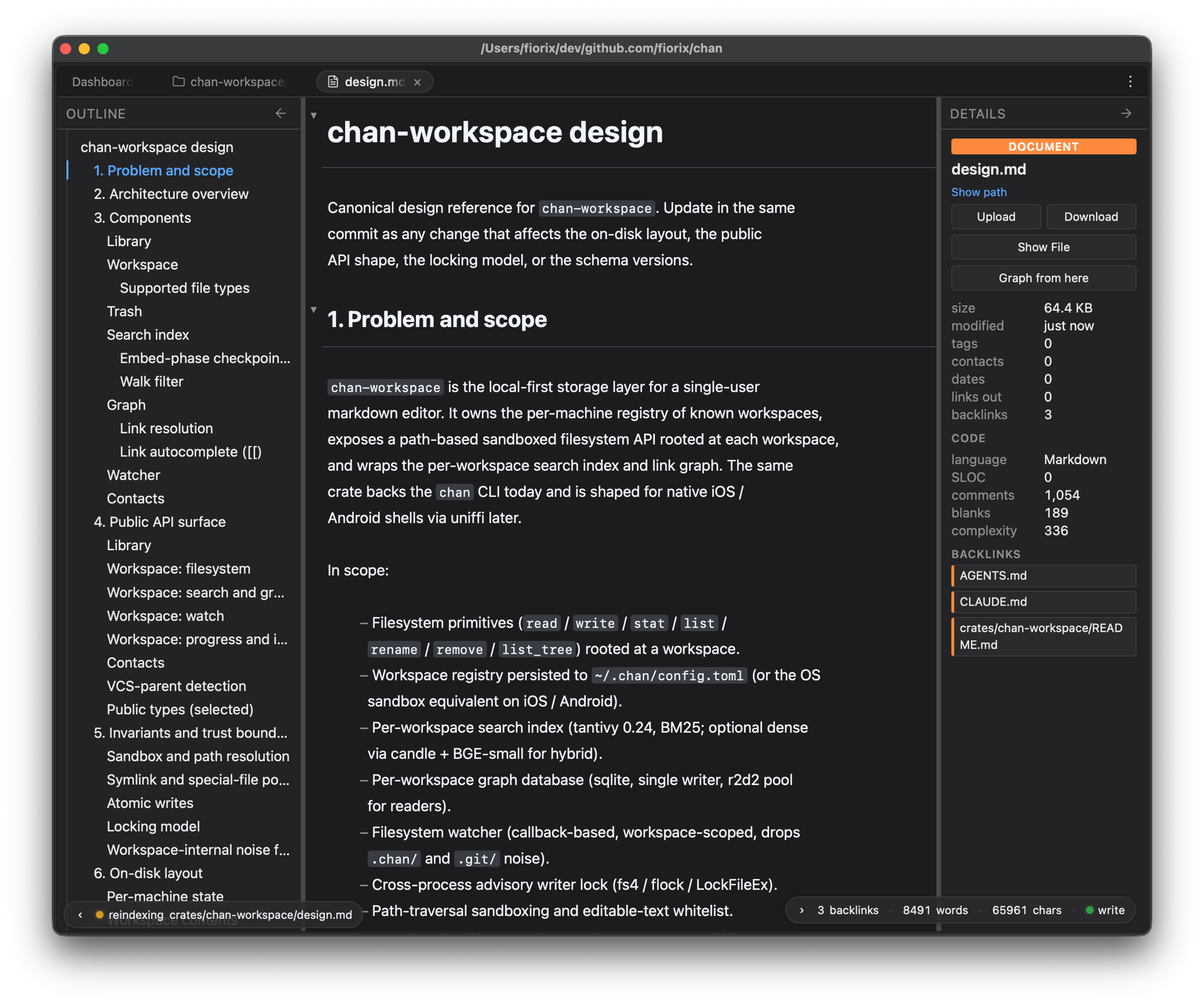
Task: Click the status bar left chevron by reindexing
Action: [x=81, y=914]
